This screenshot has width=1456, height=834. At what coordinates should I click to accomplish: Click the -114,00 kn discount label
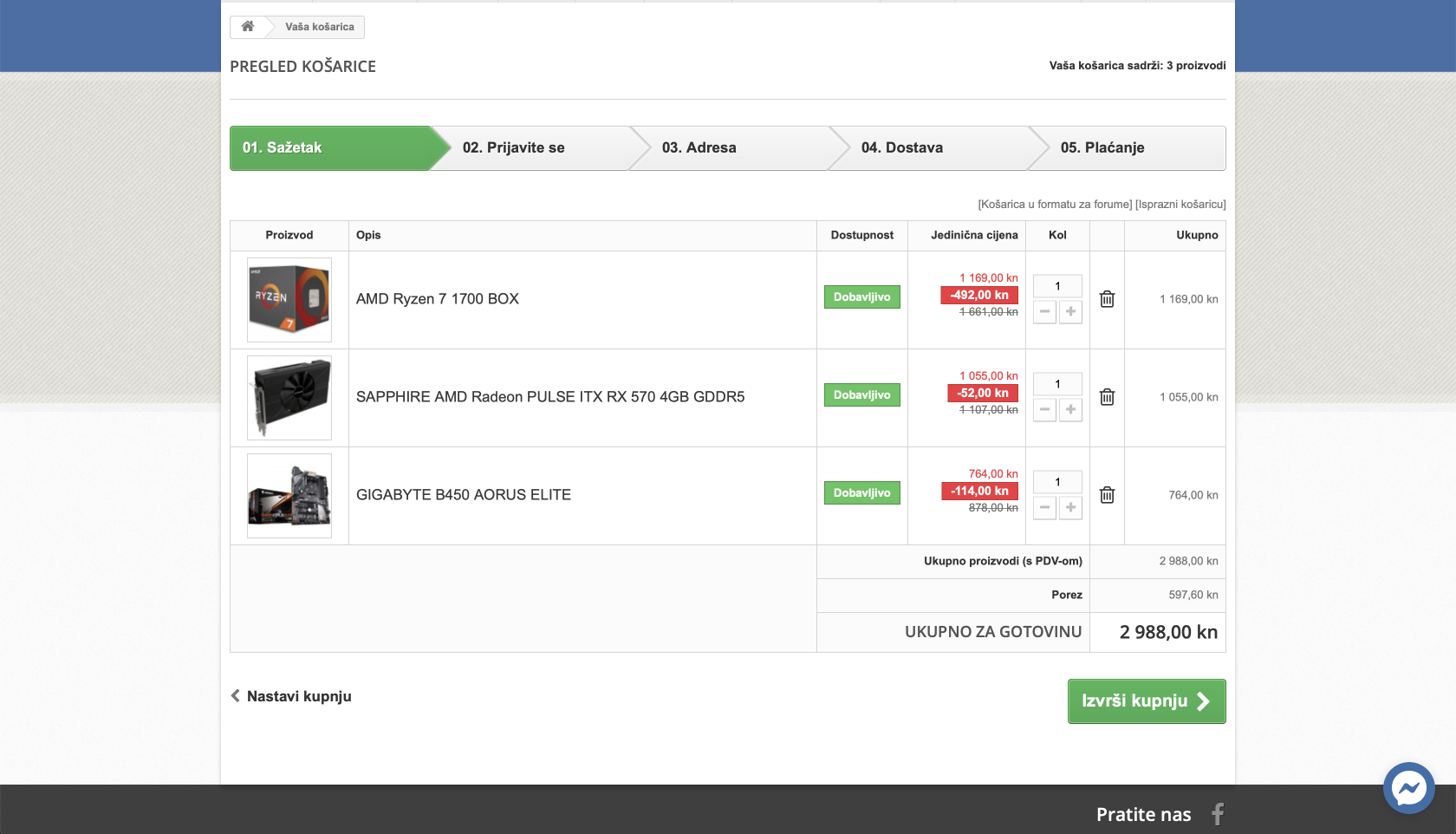tap(979, 492)
